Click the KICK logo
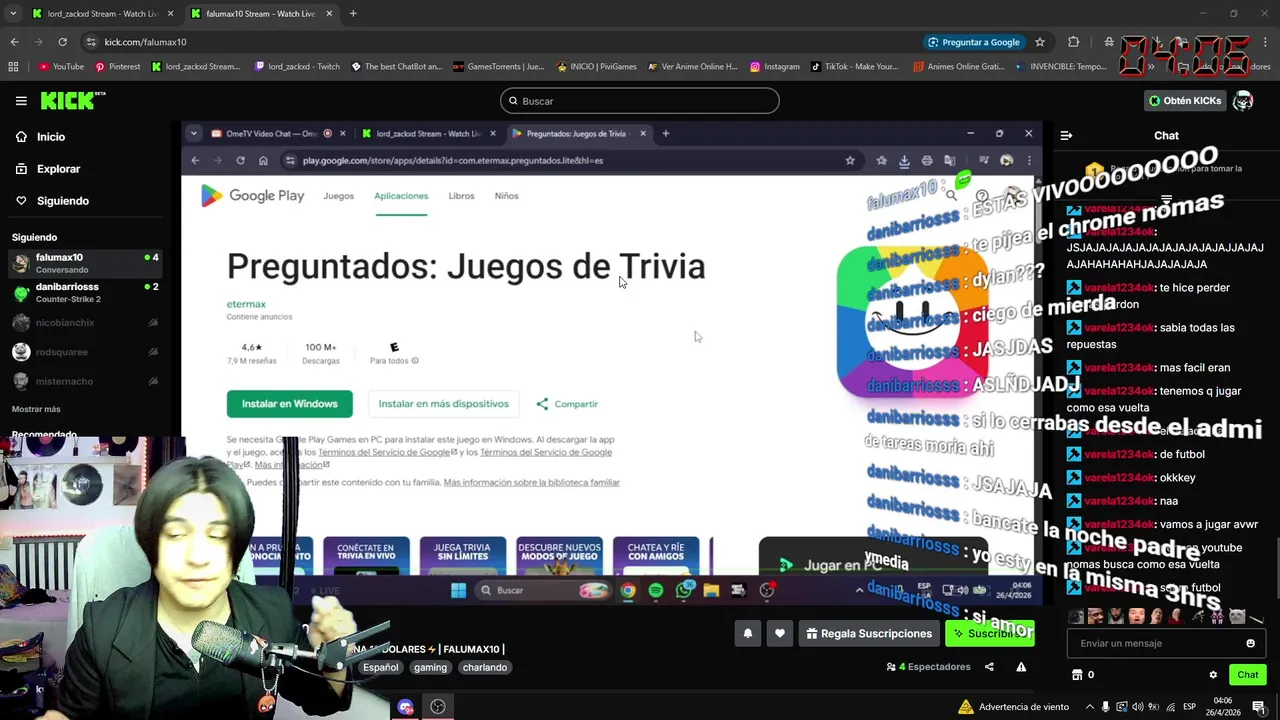The height and width of the screenshot is (720, 1280). click(72, 100)
